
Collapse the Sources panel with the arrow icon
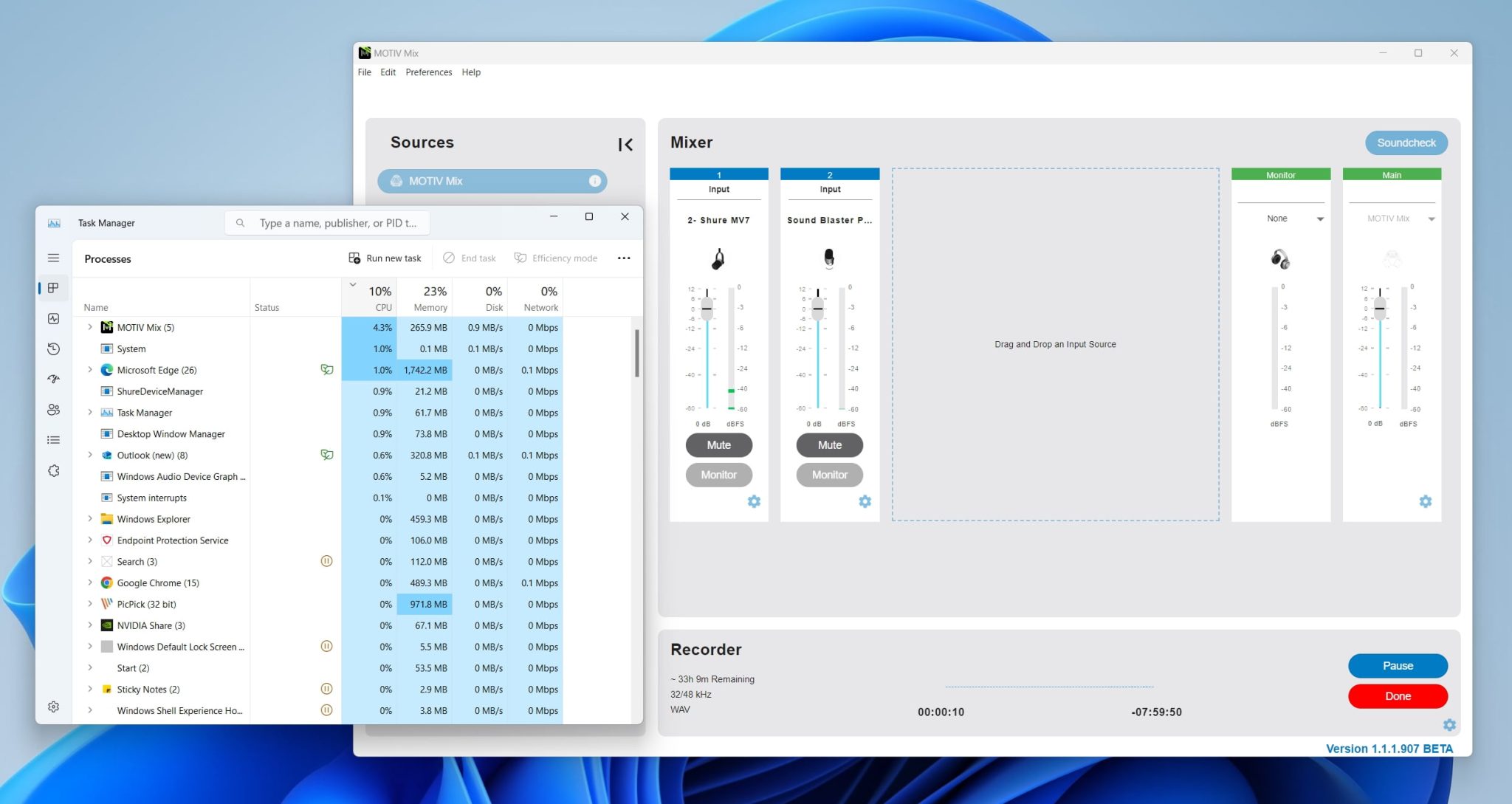pyautogui.click(x=625, y=144)
